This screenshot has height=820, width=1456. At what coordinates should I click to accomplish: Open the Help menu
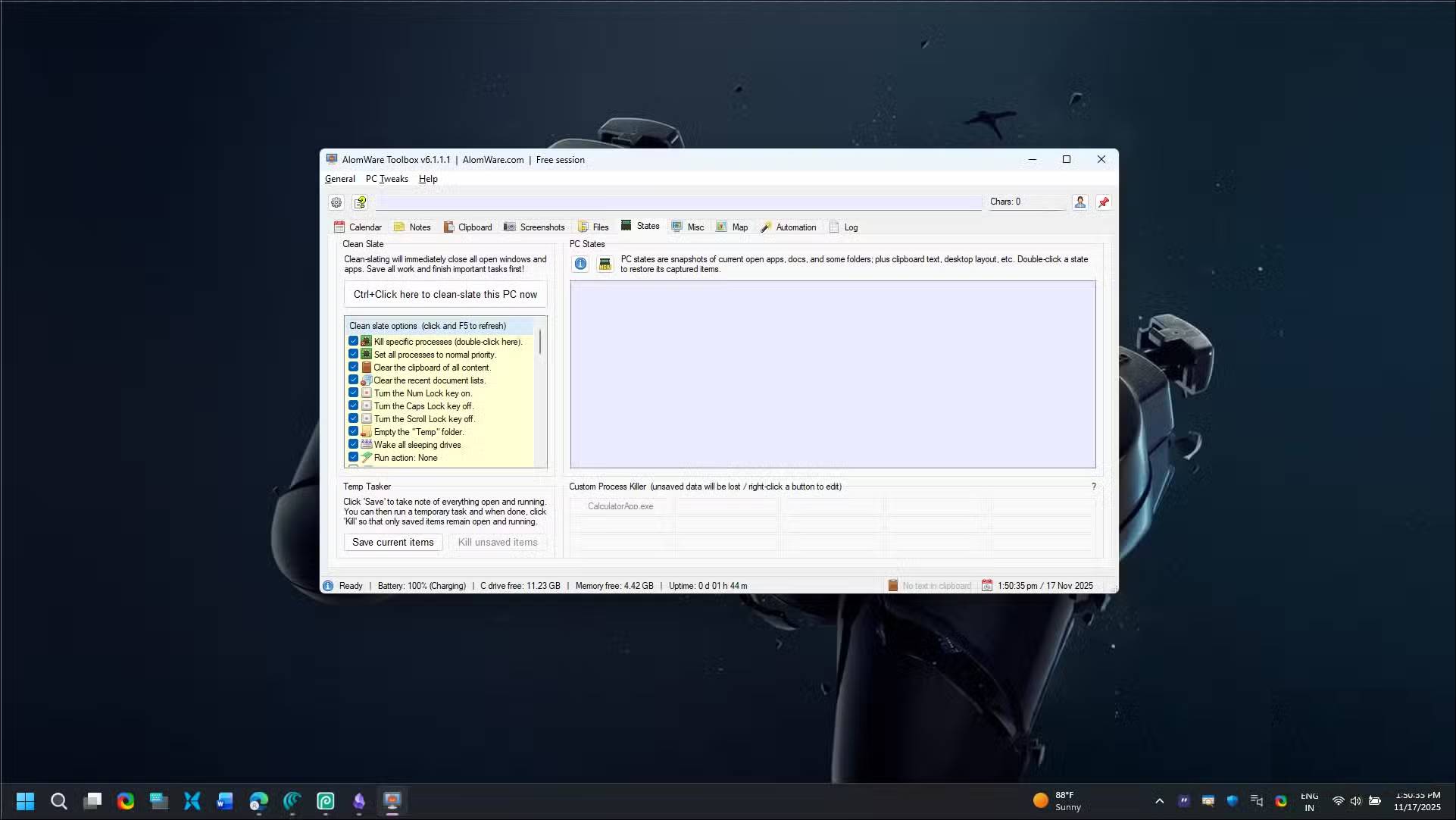[x=428, y=179]
